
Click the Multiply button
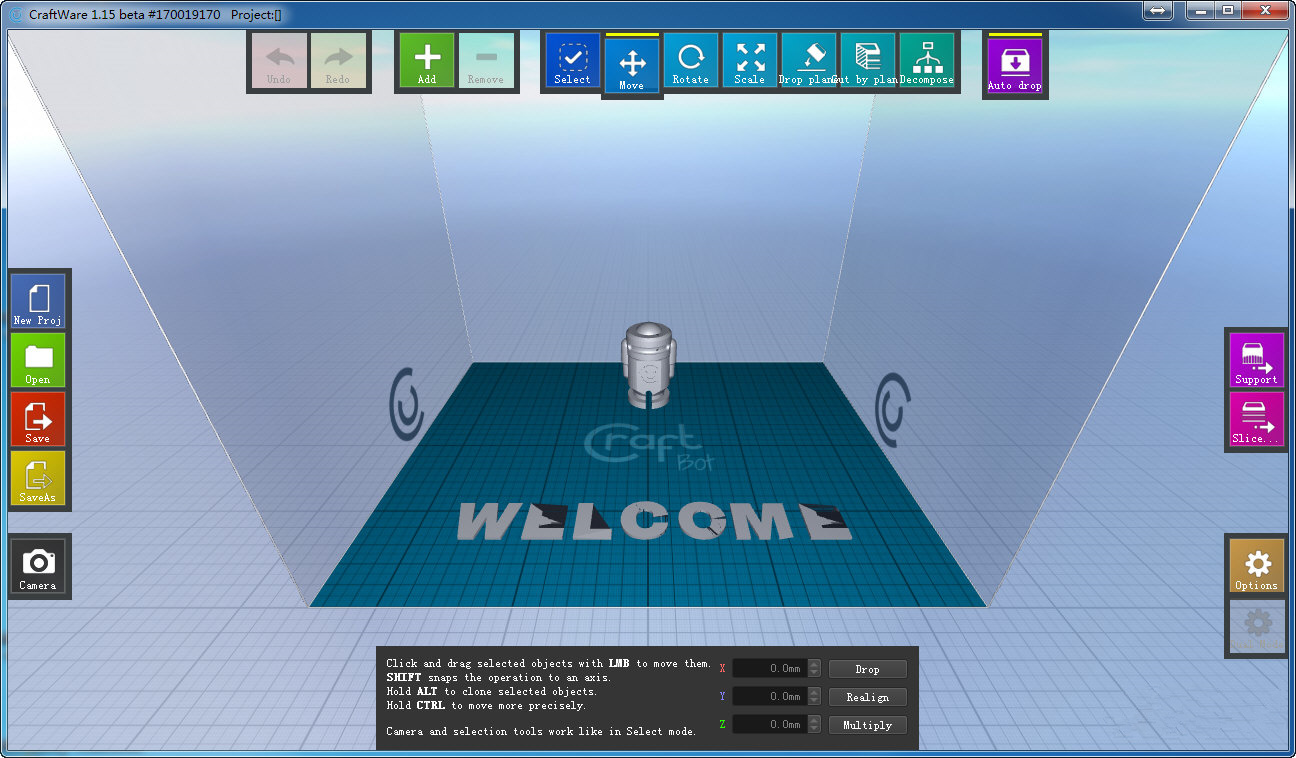coord(867,725)
